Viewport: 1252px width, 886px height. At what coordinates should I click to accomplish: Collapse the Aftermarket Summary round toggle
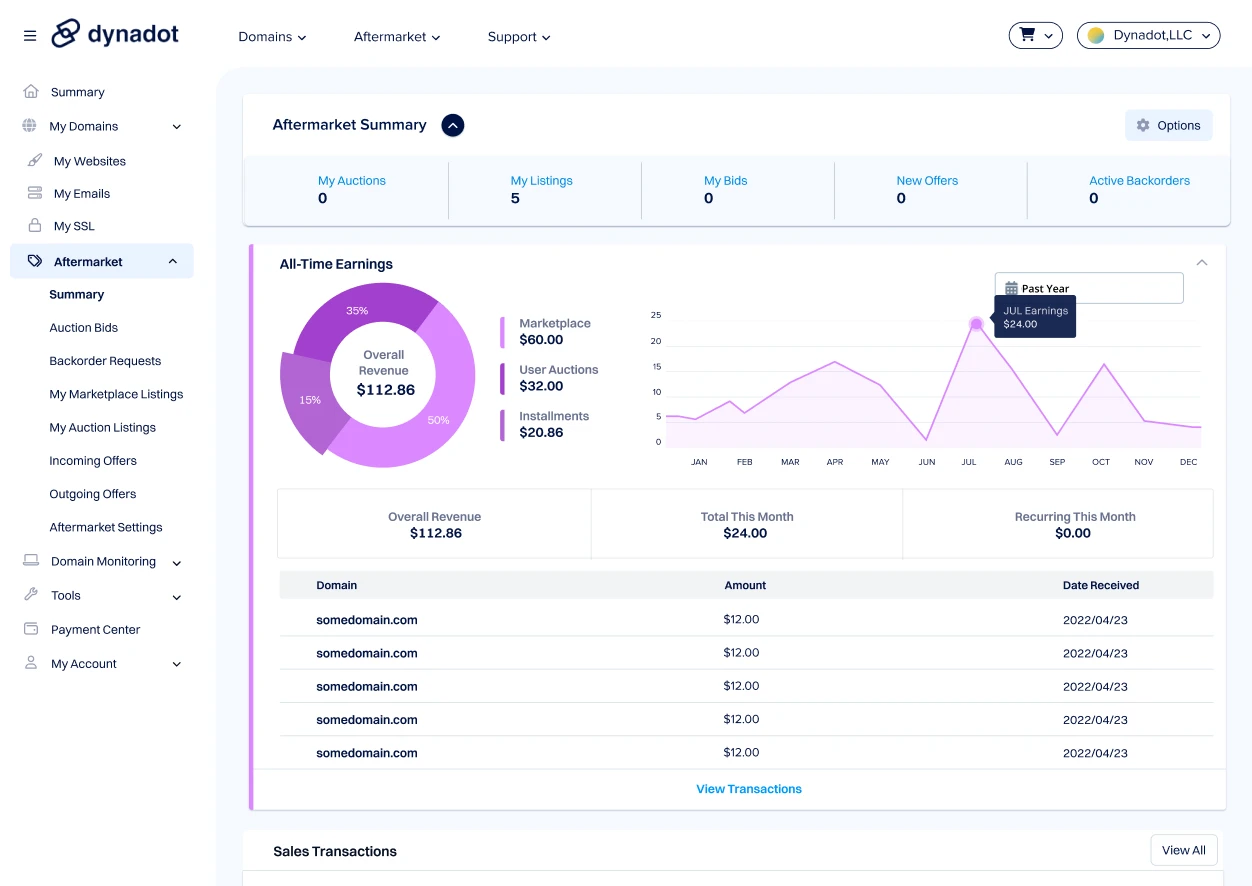click(453, 125)
